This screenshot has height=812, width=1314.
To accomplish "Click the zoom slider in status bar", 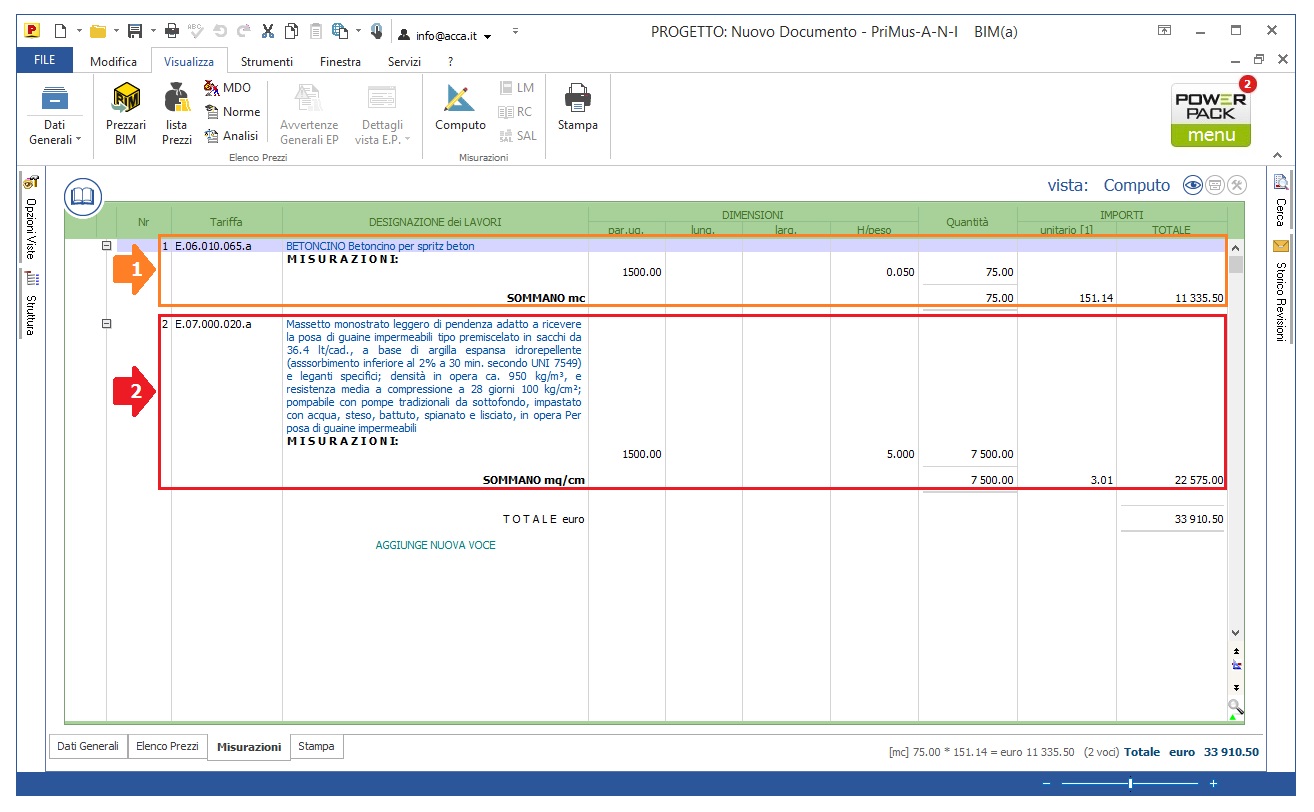I will [1130, 784].
